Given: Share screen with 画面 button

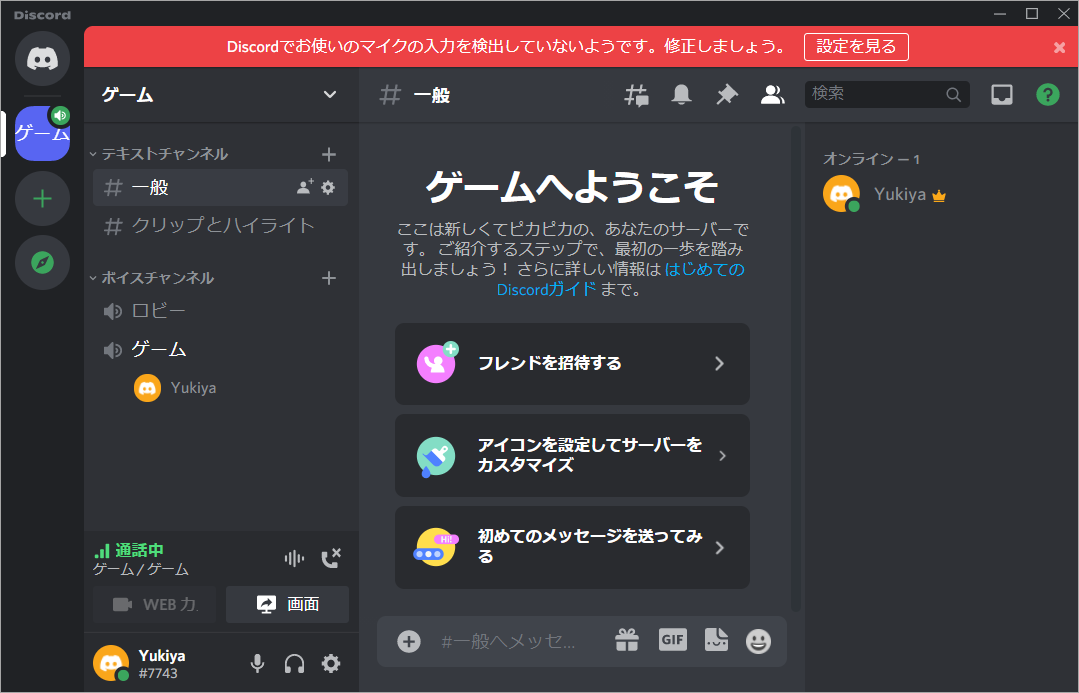Looking at the screenshot, I should point(288,604).
